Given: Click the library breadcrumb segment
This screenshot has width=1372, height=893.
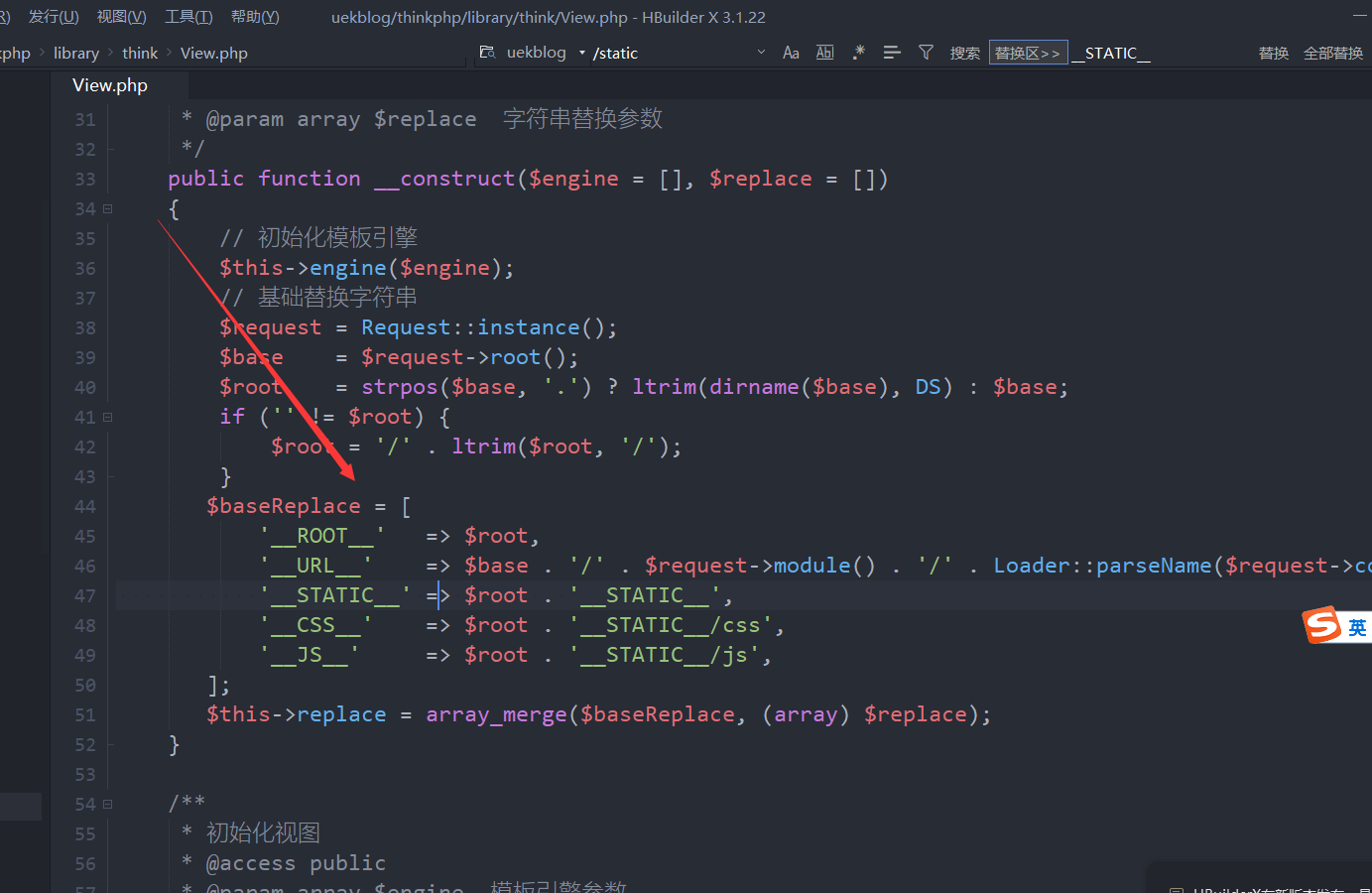Looking at the screenshot, I should click(x=76, y=53).
